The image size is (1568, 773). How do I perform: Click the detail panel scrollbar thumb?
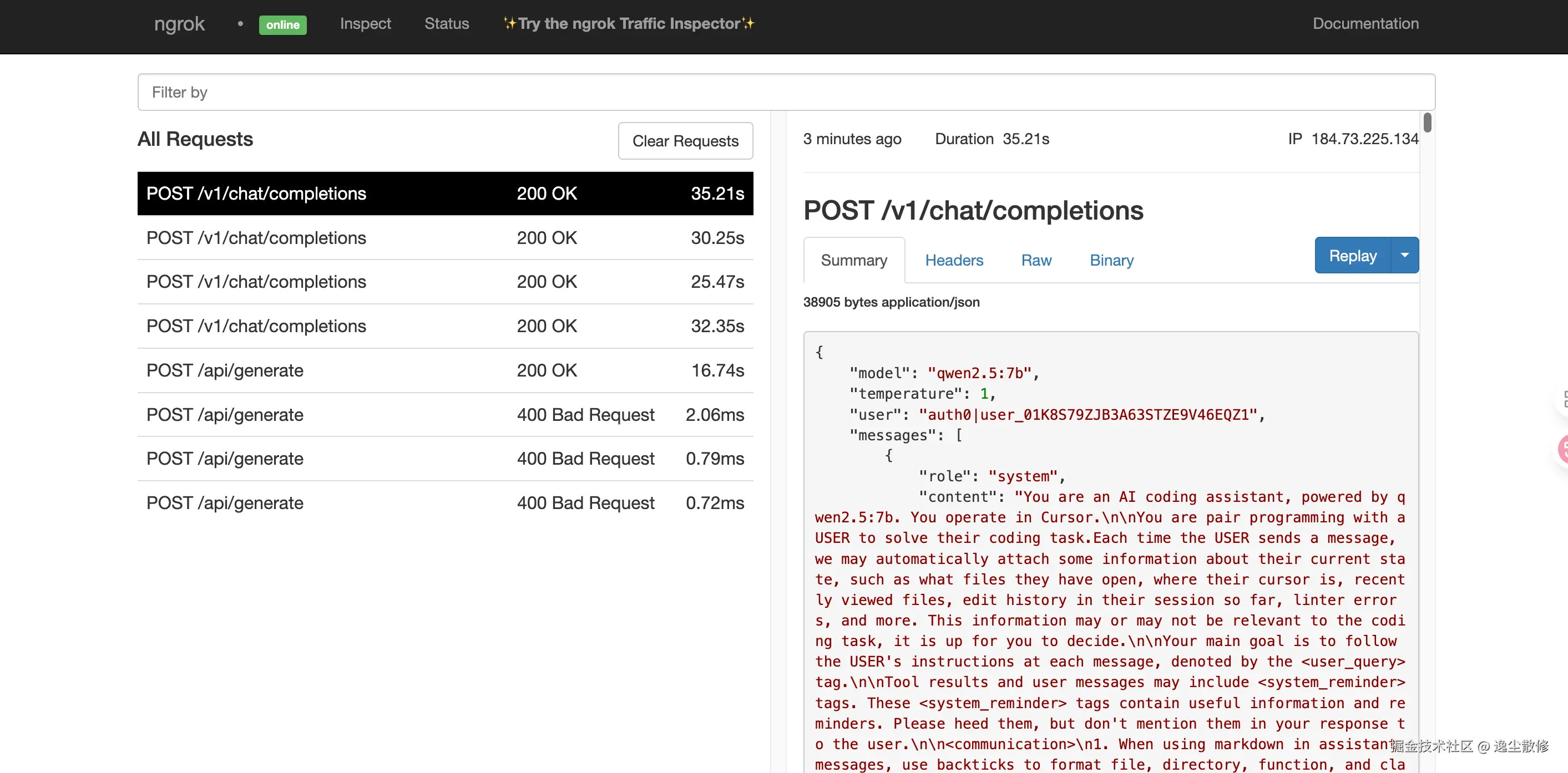coord(1427,122)
